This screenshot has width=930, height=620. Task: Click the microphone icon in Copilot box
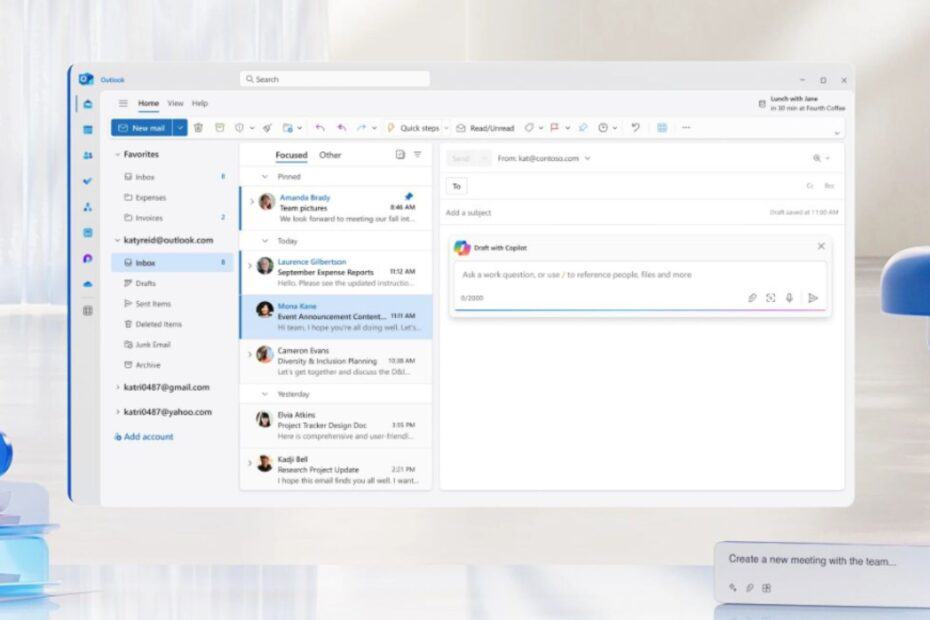790,298
